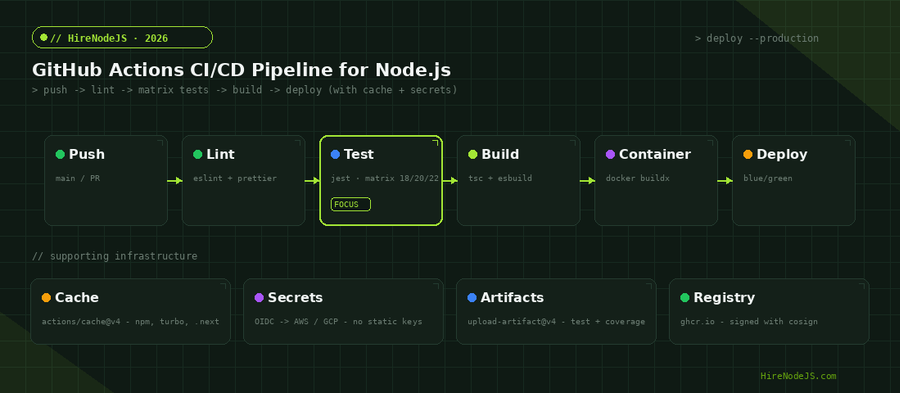Click the 'blue/green' text
The image size is (900, 393).
click(x=767, y=178)
